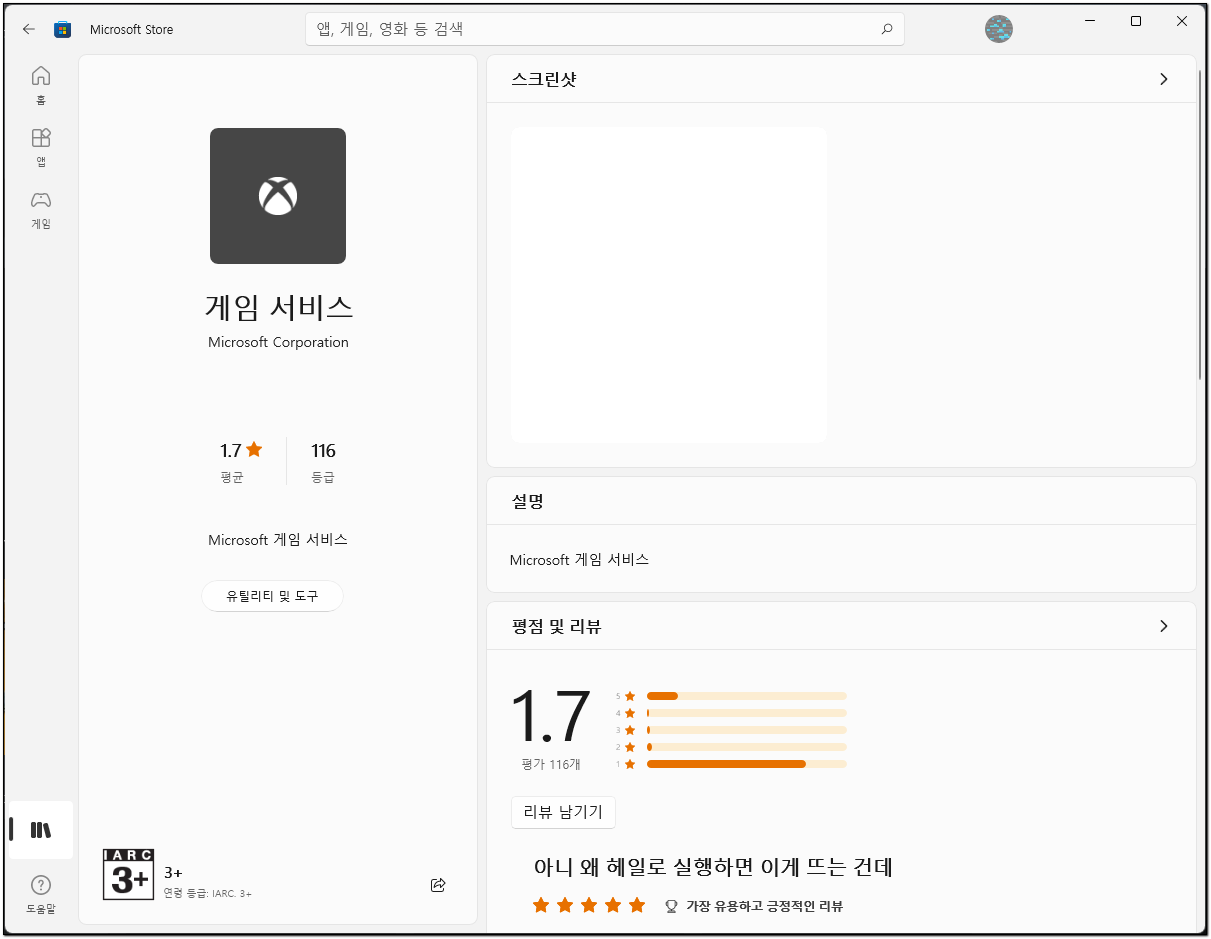Screen dimensions: 1211x939
Task: Click the 가장 유용하고 긍정적인 리뷰 label
Action: coord(764,906)
